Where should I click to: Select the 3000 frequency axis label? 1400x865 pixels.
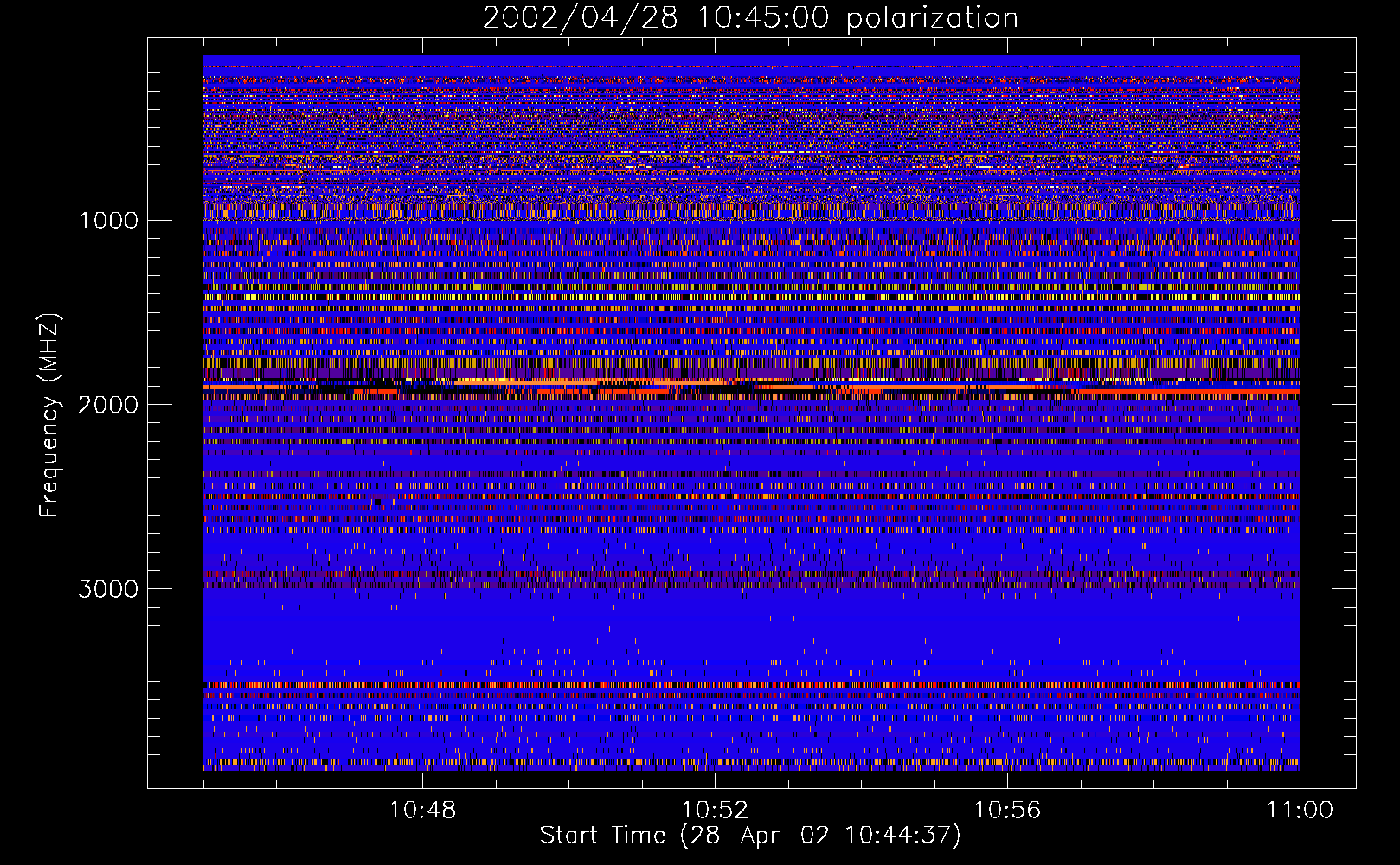pos(108,589)
